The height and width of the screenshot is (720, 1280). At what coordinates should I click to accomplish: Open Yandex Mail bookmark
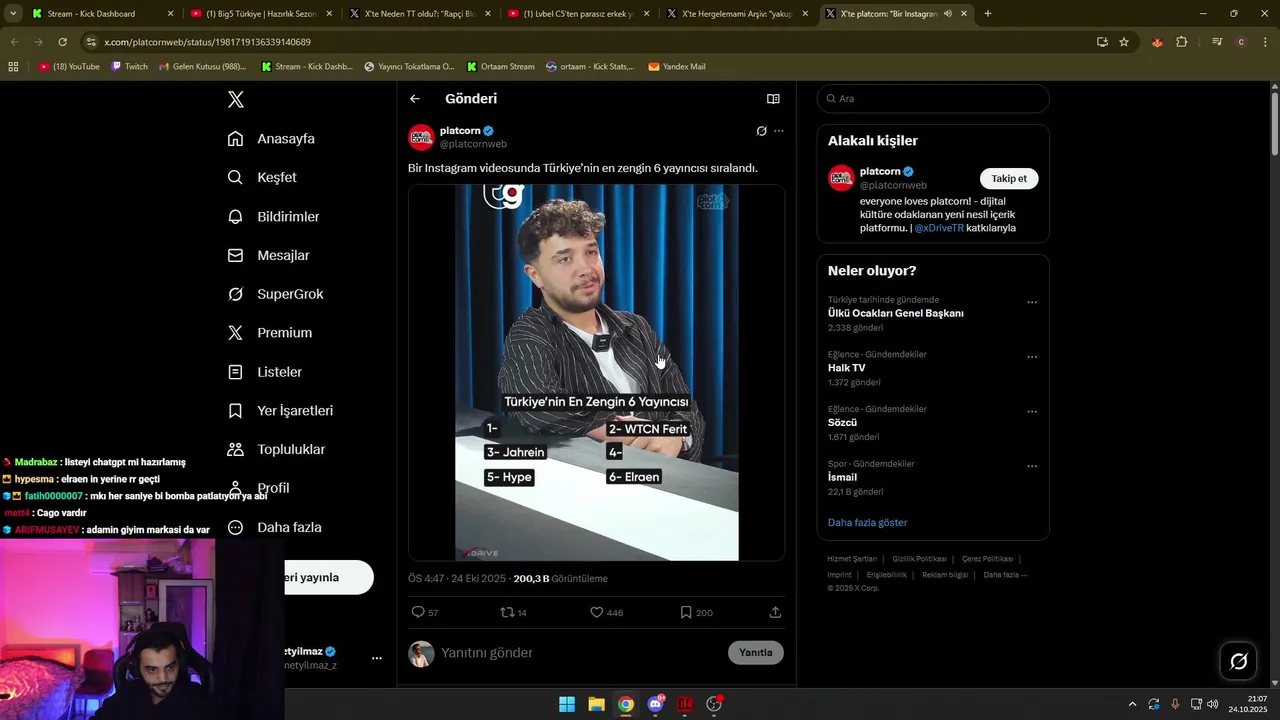(x=676, y=67)
